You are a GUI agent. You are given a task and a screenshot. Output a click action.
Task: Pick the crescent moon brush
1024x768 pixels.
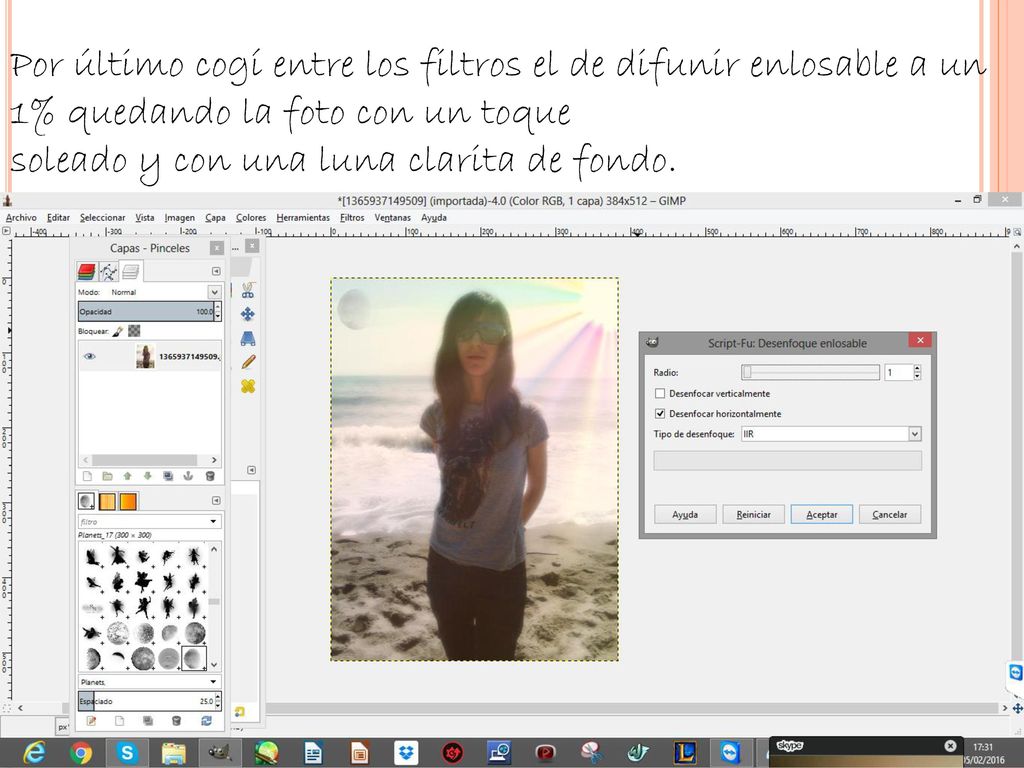[118, 657]
